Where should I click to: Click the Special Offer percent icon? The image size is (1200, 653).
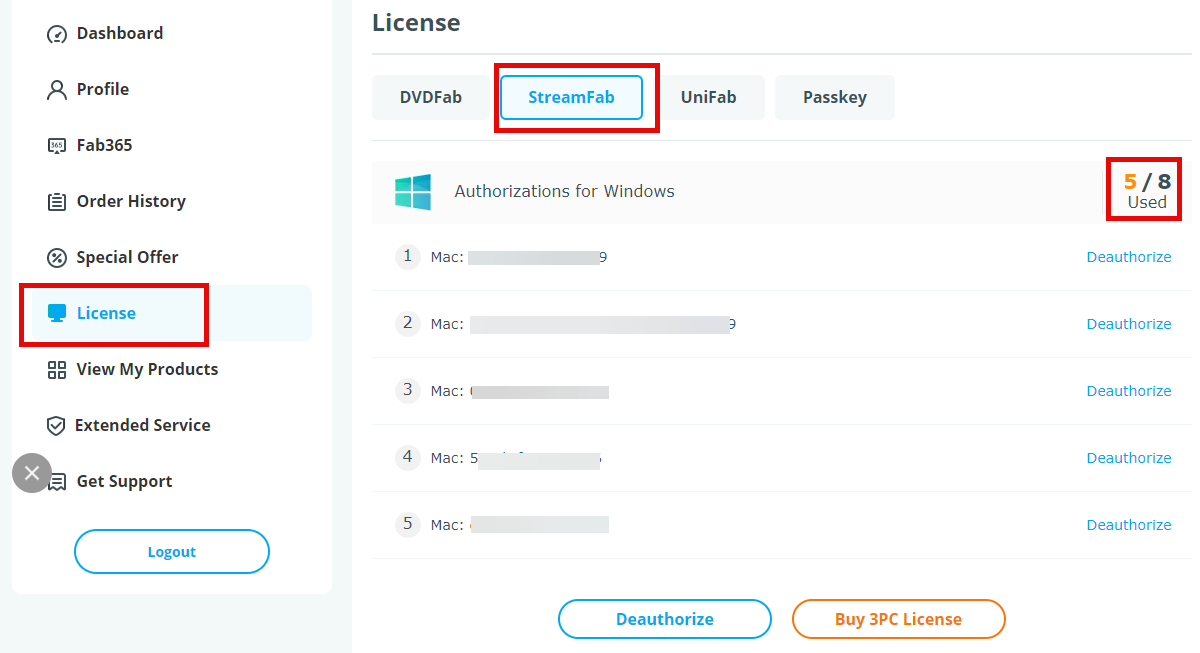pyautogui.click(x=57, y=258)
